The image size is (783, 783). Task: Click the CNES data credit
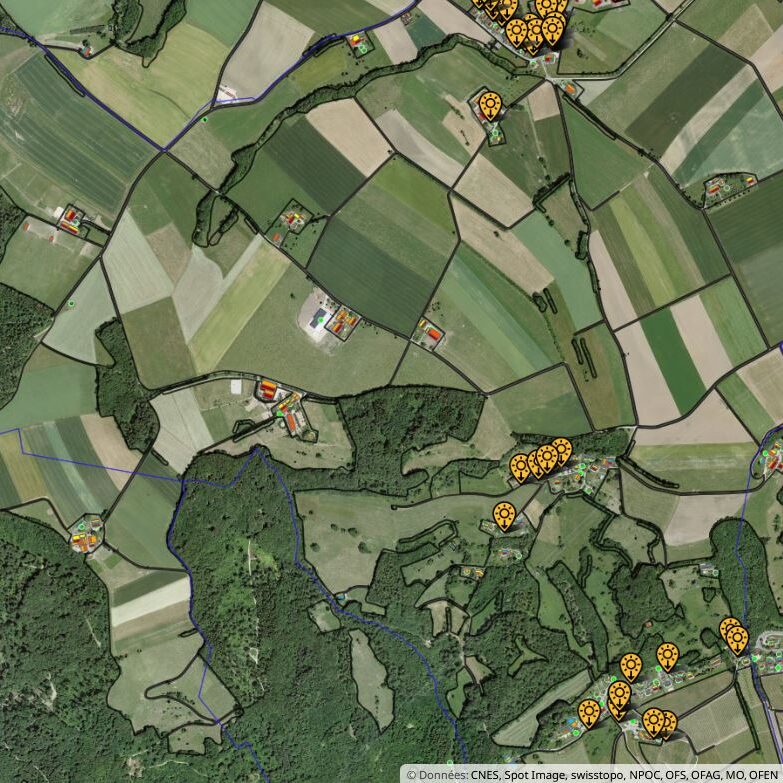[x=484, y=775]
